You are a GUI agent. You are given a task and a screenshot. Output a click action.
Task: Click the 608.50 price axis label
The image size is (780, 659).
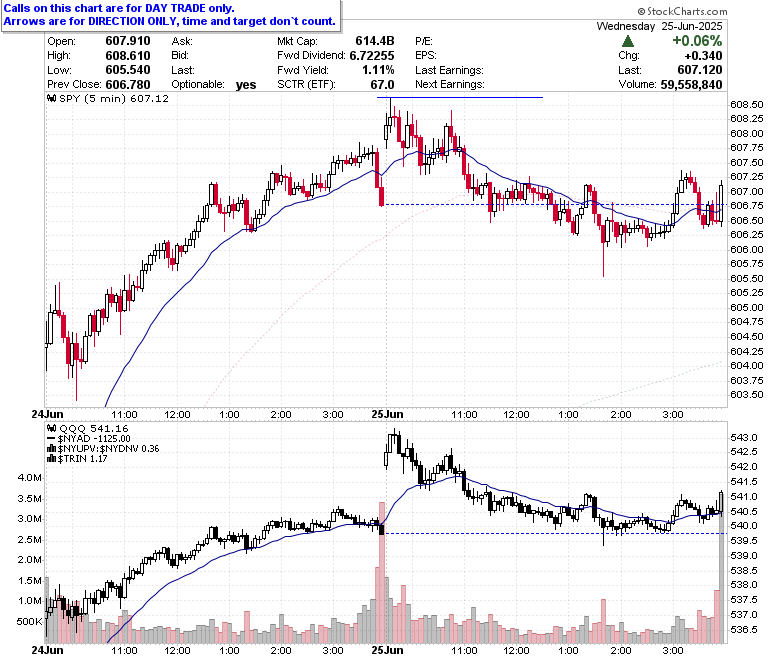pos(747,104)
